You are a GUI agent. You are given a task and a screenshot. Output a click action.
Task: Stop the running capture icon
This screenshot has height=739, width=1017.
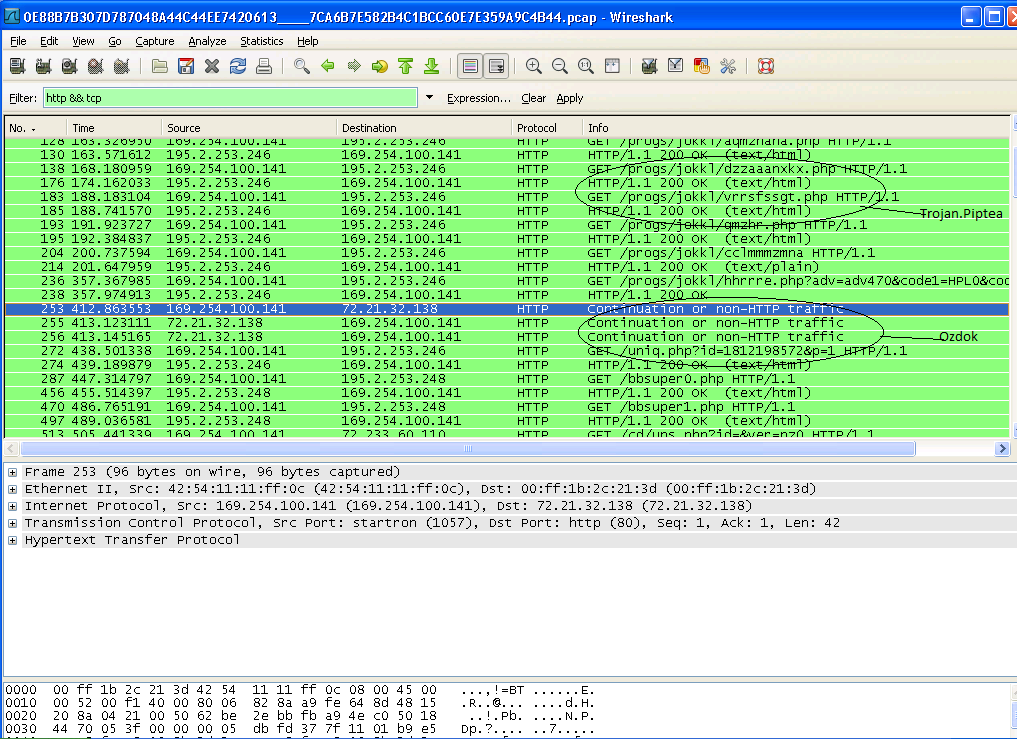pyautogui.click(x=95, y=66)
